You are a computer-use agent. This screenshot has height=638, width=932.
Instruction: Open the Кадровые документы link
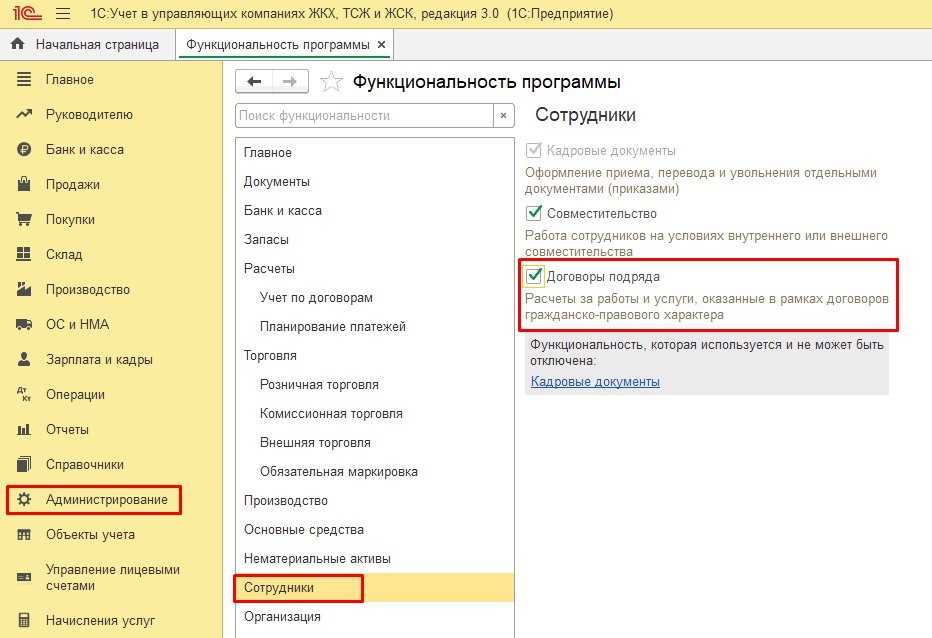coord(595,381)
